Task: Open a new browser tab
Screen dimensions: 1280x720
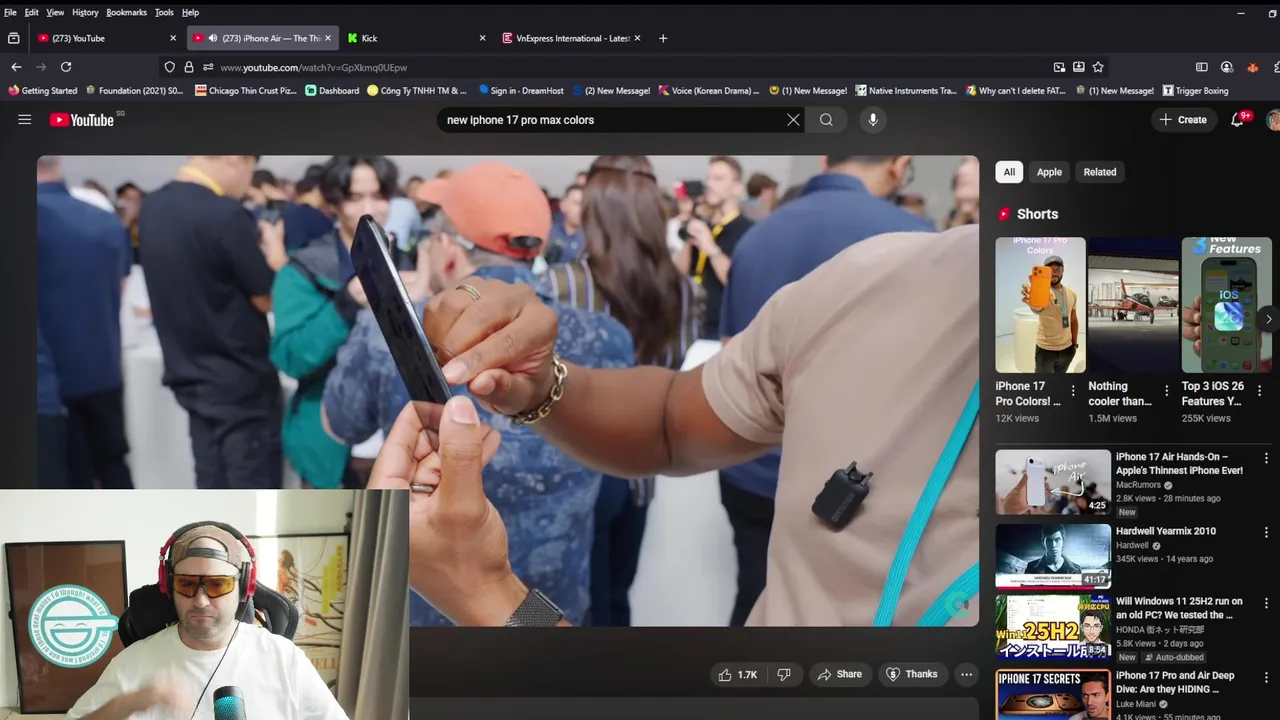Action: pos(663,38)
